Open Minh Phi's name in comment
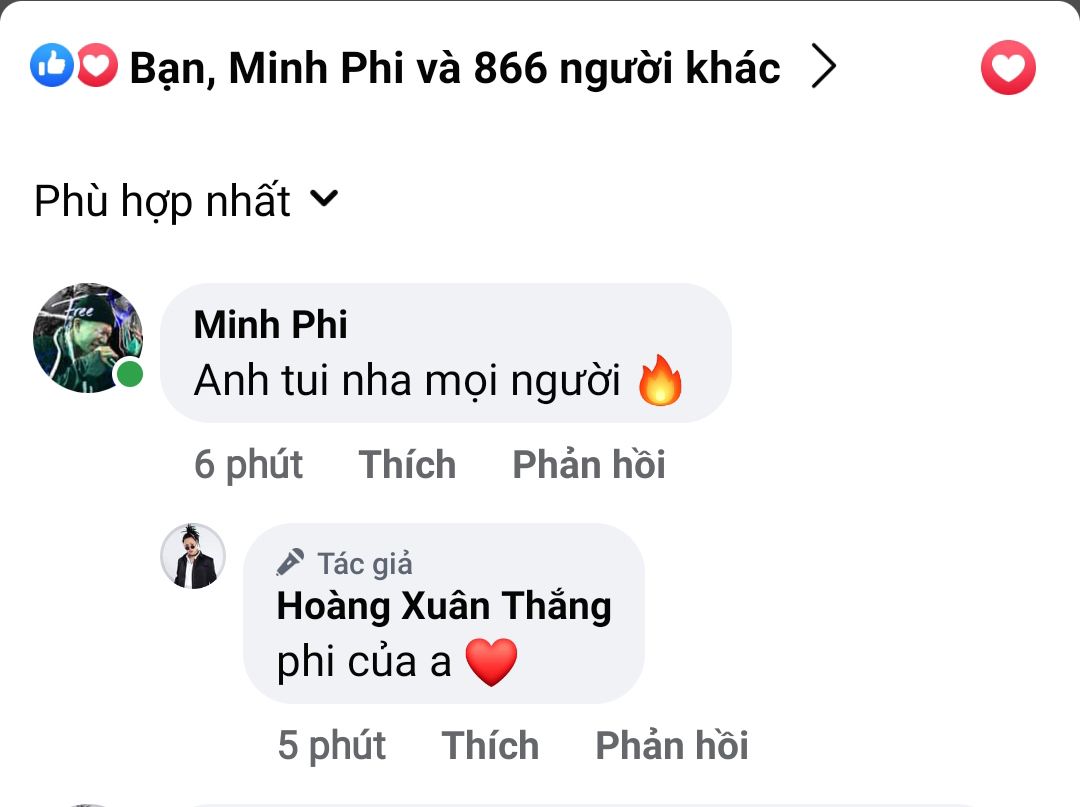 pos(271,324)
